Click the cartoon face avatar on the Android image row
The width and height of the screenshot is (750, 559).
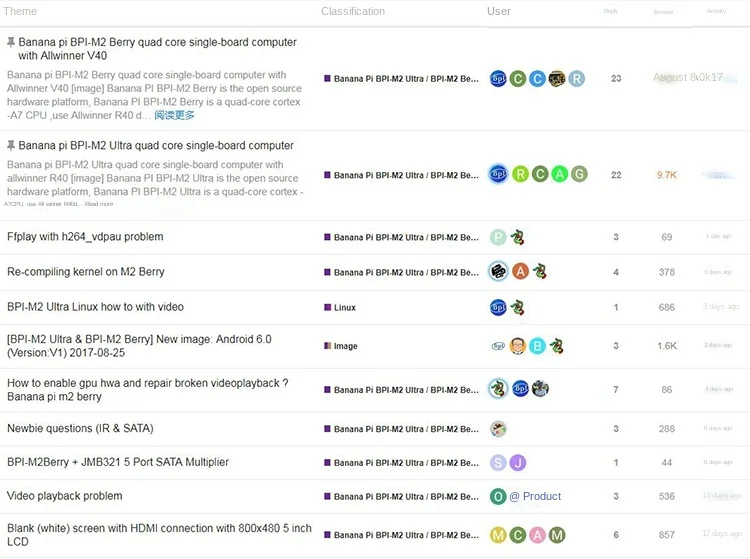point(518,346)
